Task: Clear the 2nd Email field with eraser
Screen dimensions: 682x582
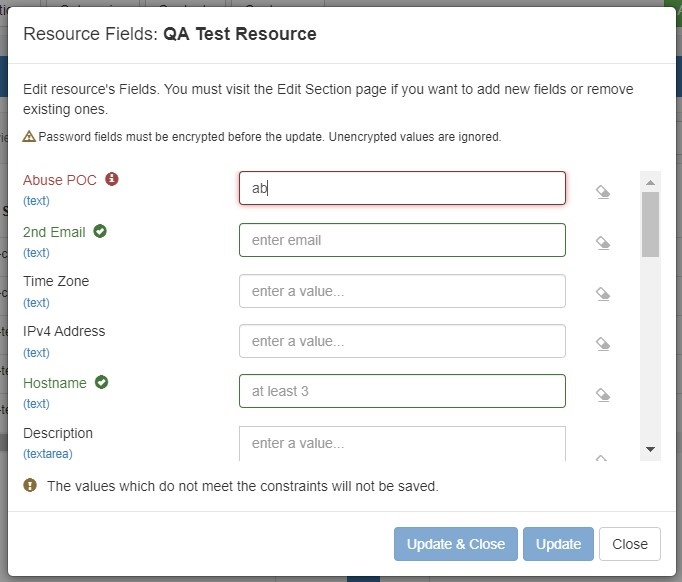Action: coord(603,242)
